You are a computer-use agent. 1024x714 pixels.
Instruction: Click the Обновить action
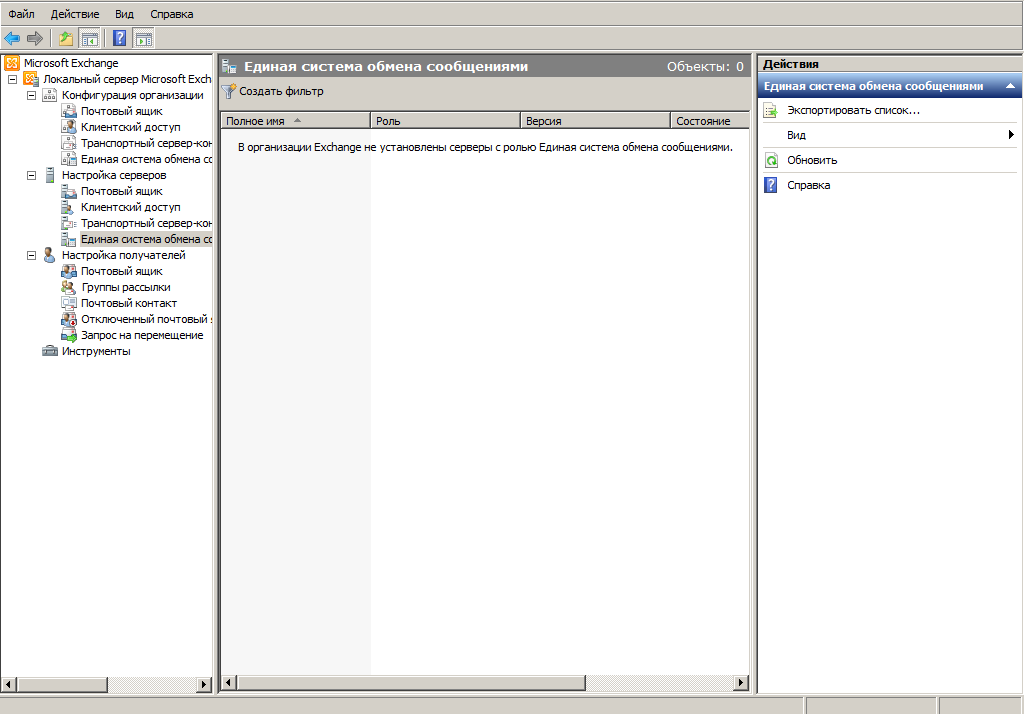pos(812,160)
